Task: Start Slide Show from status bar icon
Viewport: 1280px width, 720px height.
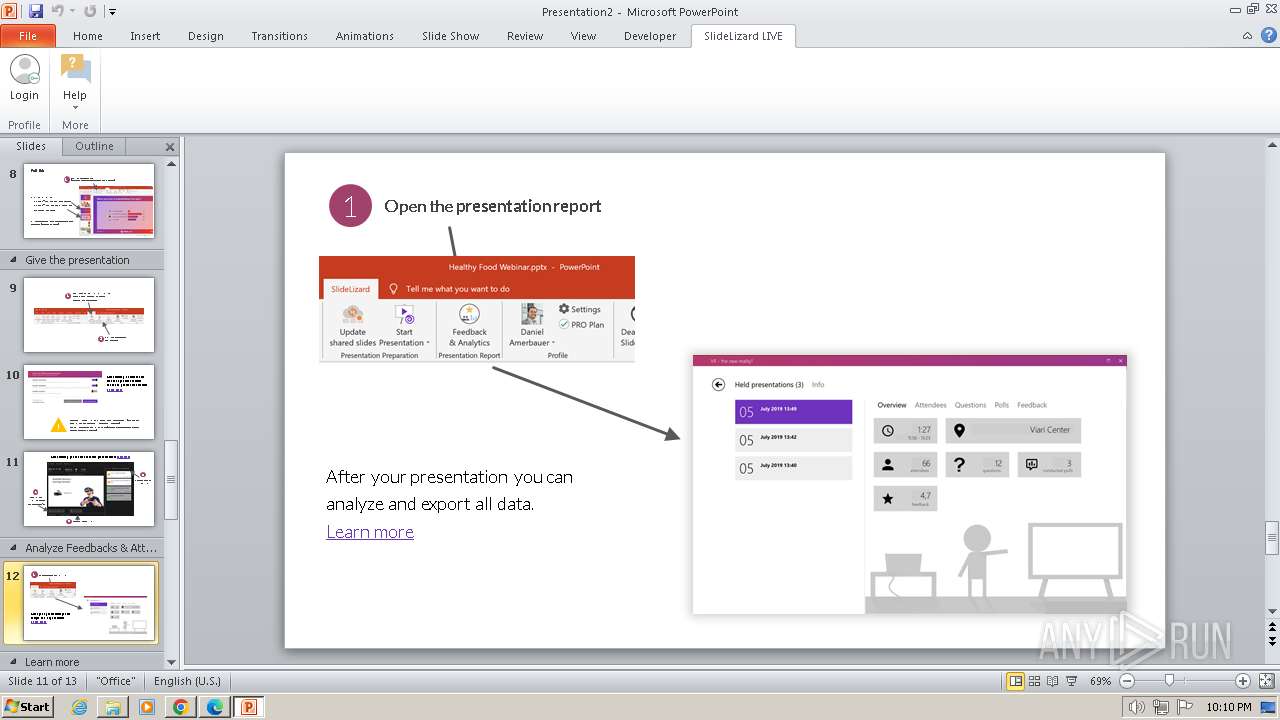Action: pos(1072,681)
